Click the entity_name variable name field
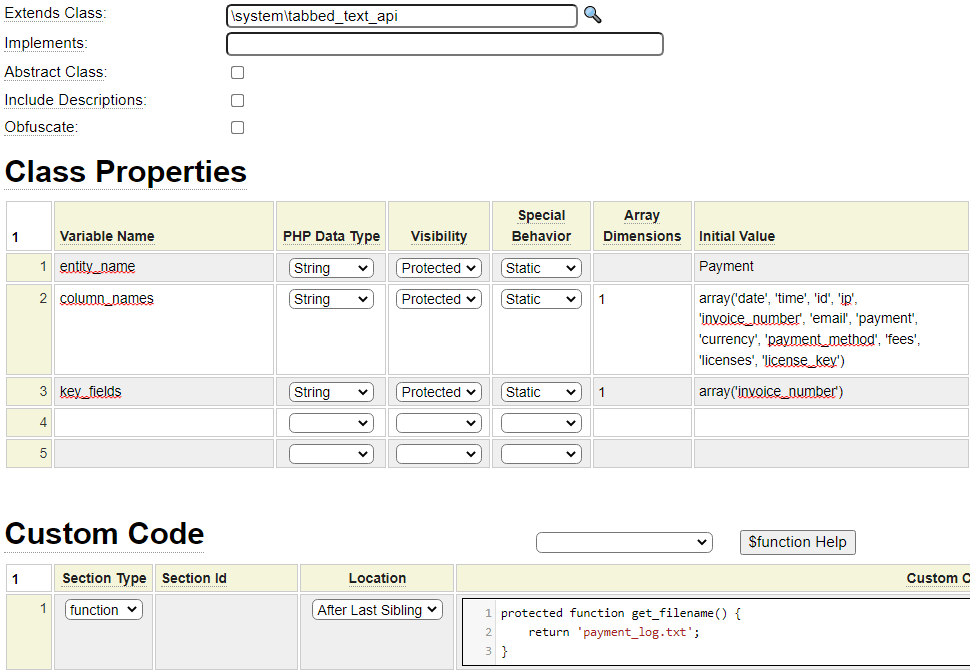 [x=164, y=267]
